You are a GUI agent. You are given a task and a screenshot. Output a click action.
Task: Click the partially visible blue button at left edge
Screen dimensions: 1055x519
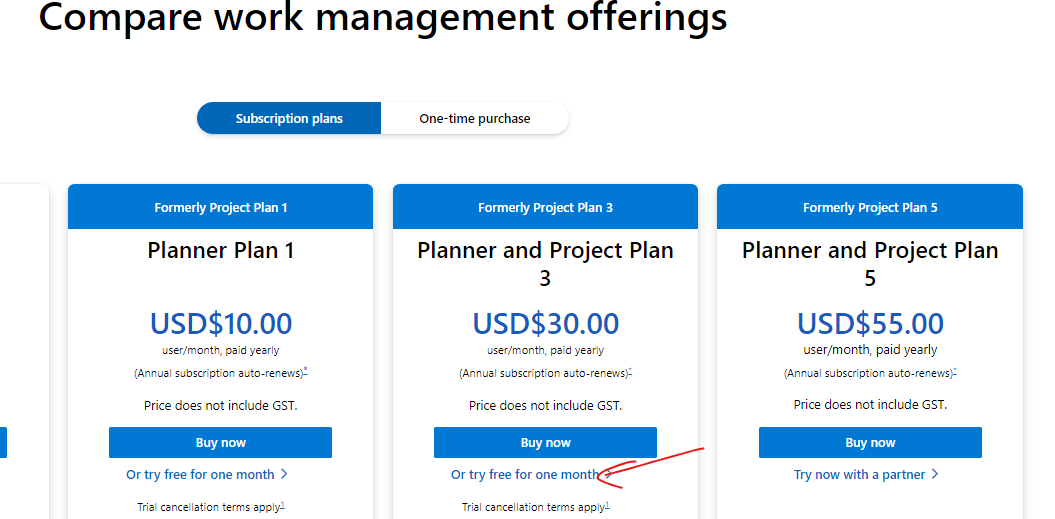click(3, 443)
